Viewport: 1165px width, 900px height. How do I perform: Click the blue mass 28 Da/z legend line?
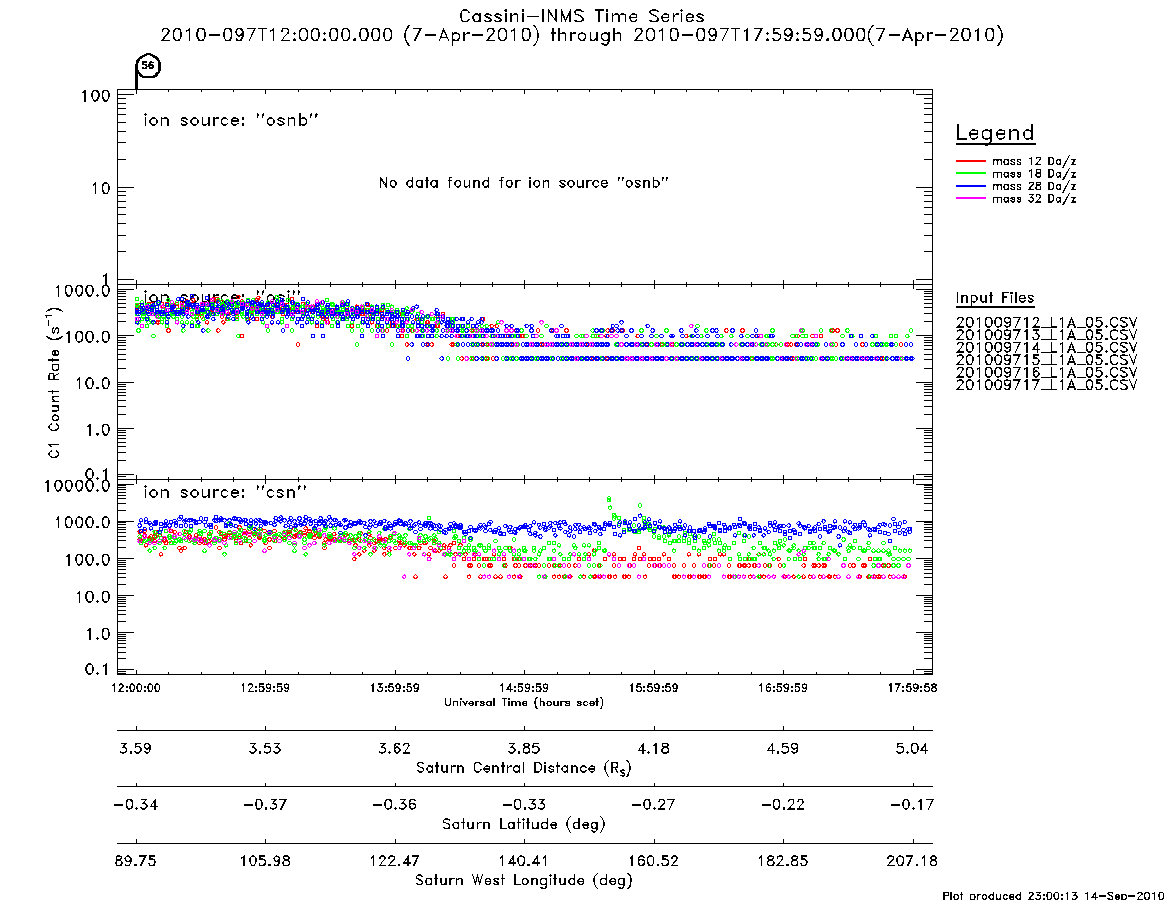(x=970, y=187)
